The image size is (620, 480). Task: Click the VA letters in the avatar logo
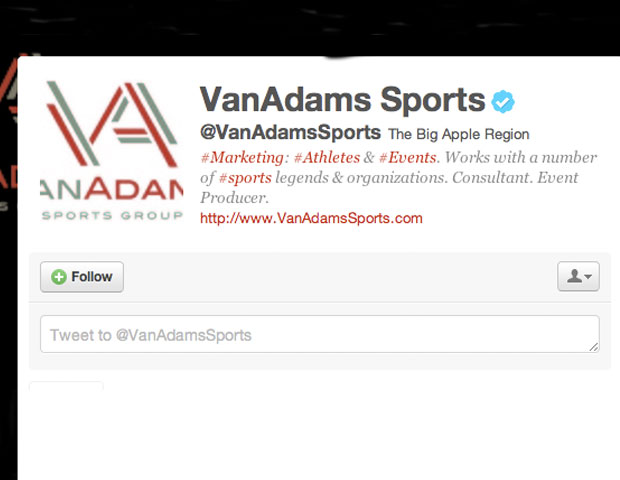click(x=112, y=123)
